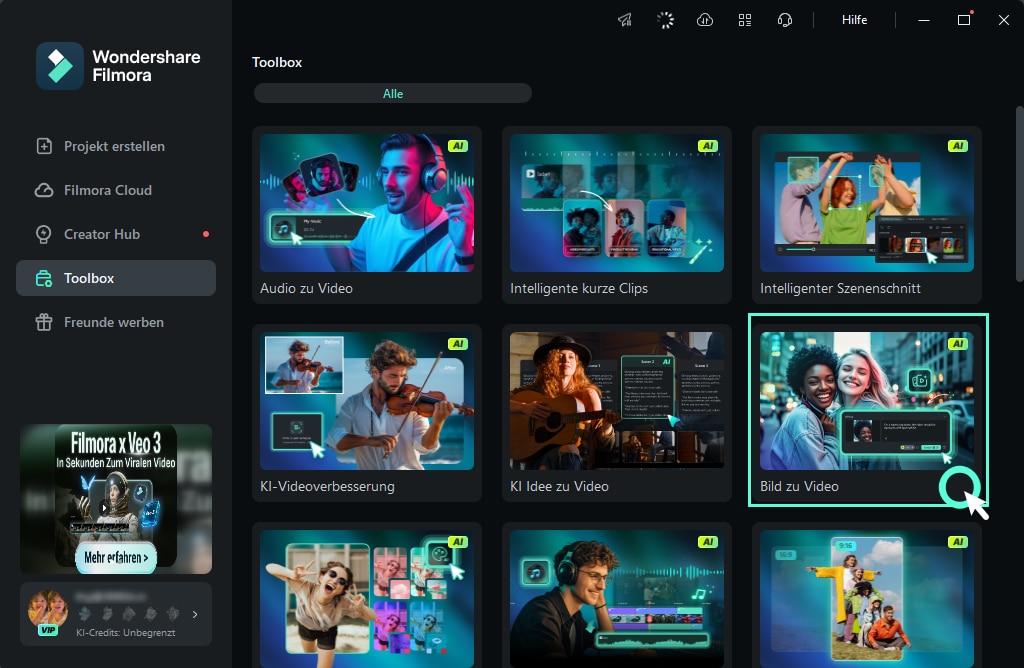1024x668 pixels.
Task: Open the apps grid icon
Action: click(x=744, y=20)
